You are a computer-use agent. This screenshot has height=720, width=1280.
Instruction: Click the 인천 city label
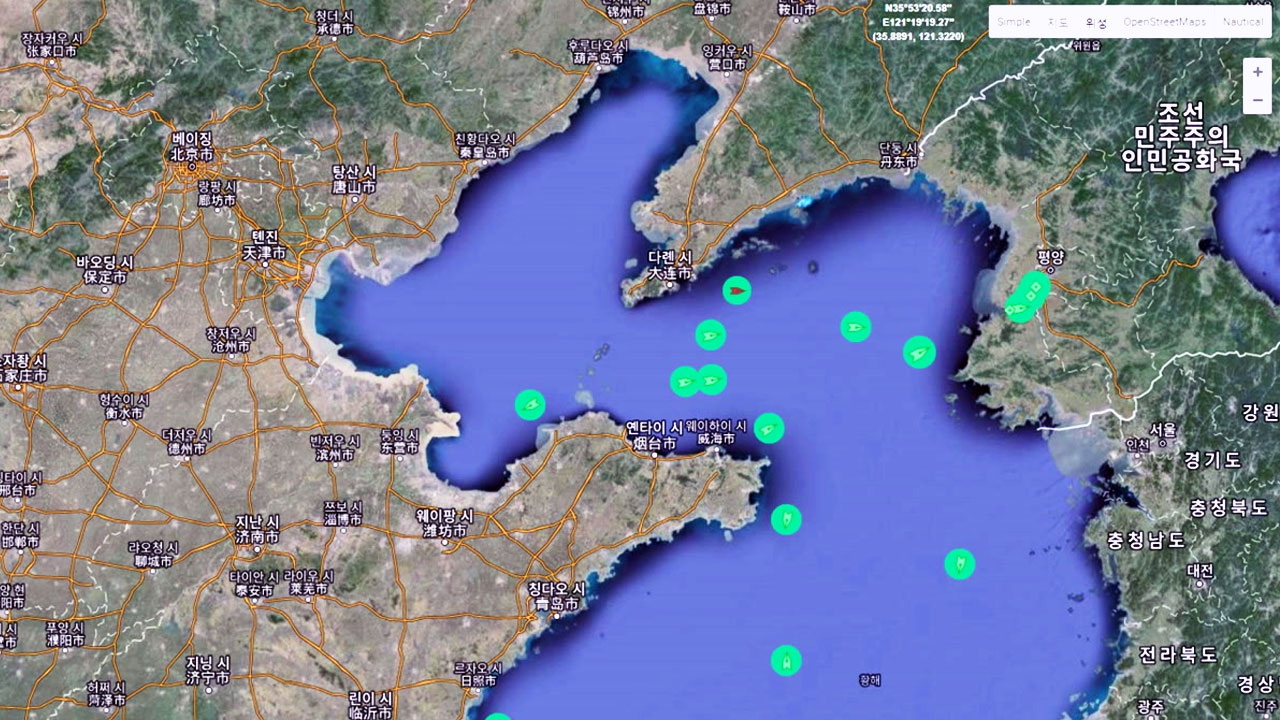point(1137,444)
